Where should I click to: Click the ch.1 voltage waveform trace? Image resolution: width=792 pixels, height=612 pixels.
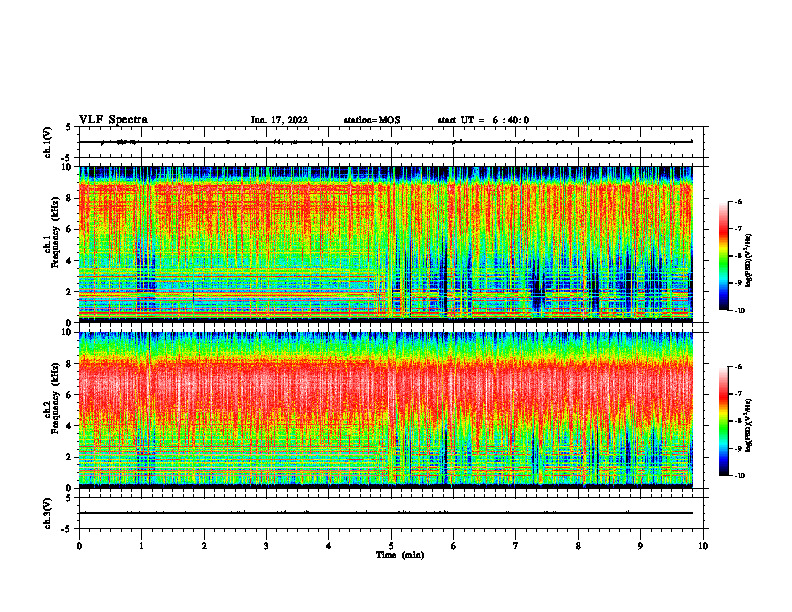coord(386,142)
